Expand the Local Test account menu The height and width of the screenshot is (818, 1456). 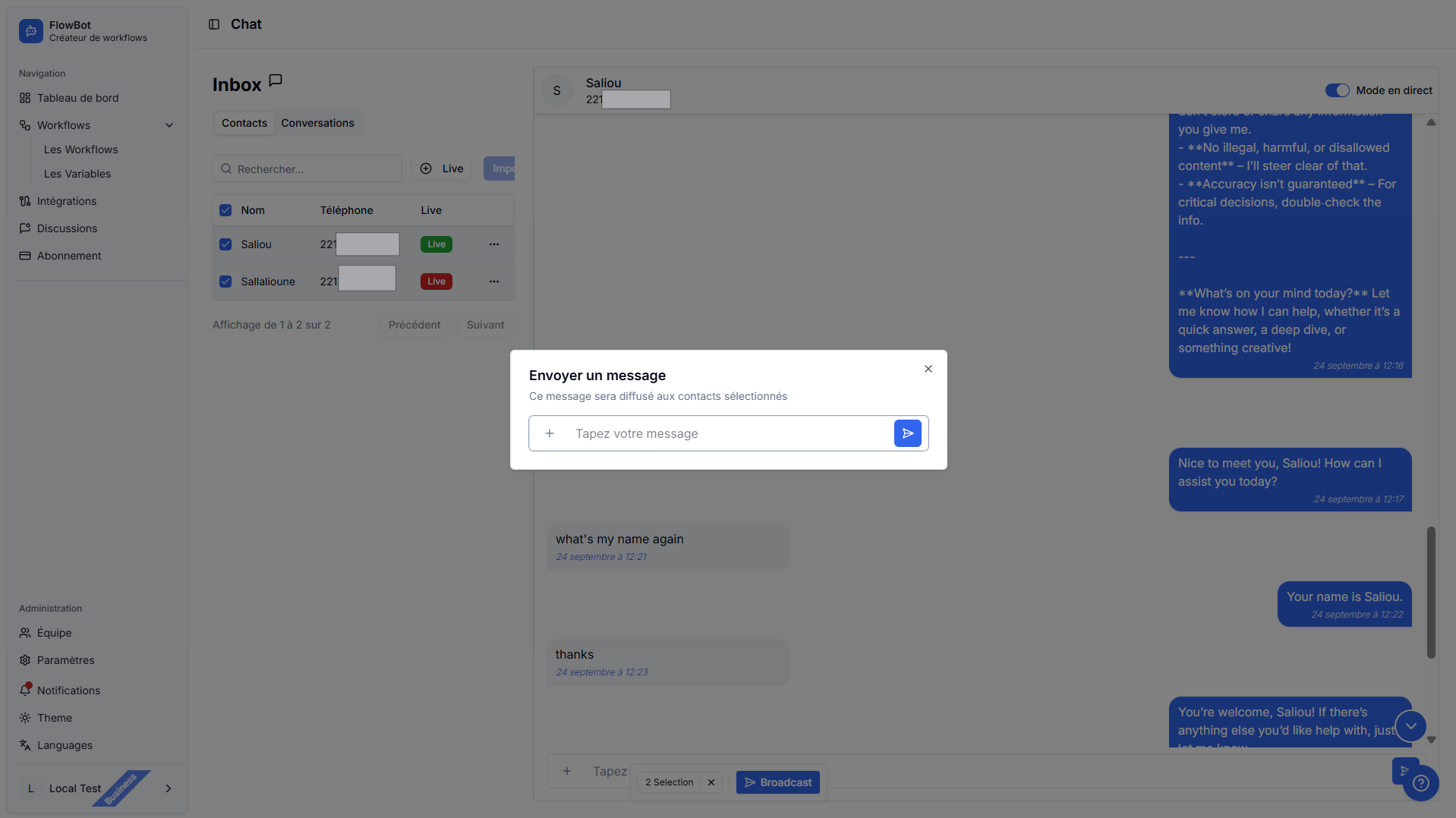pos(169,788)
